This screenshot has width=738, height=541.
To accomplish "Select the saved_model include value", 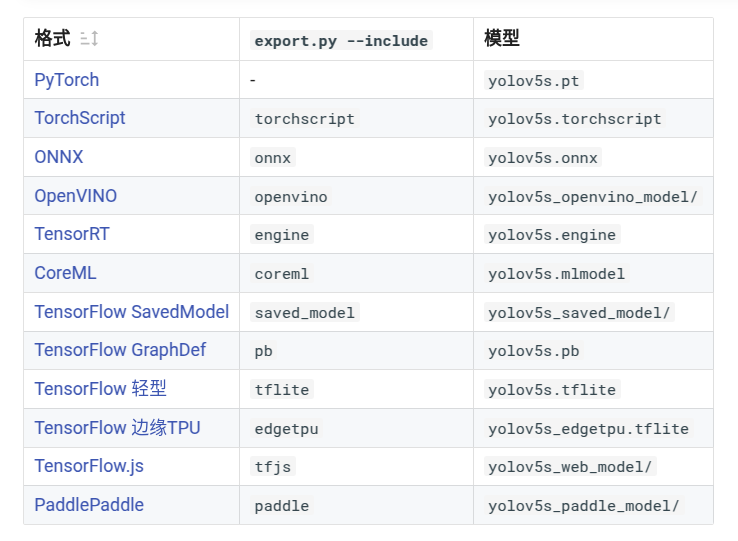I will (x=305, y=313).
